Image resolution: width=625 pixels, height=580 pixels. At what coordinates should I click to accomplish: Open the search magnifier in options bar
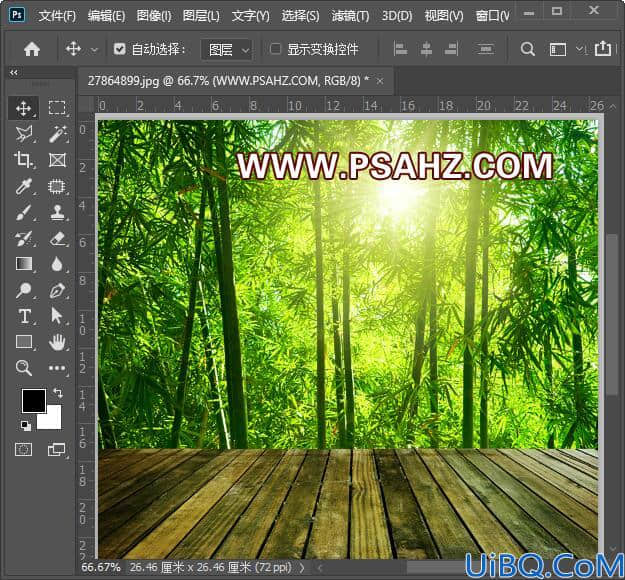click(x=527, y=49)
